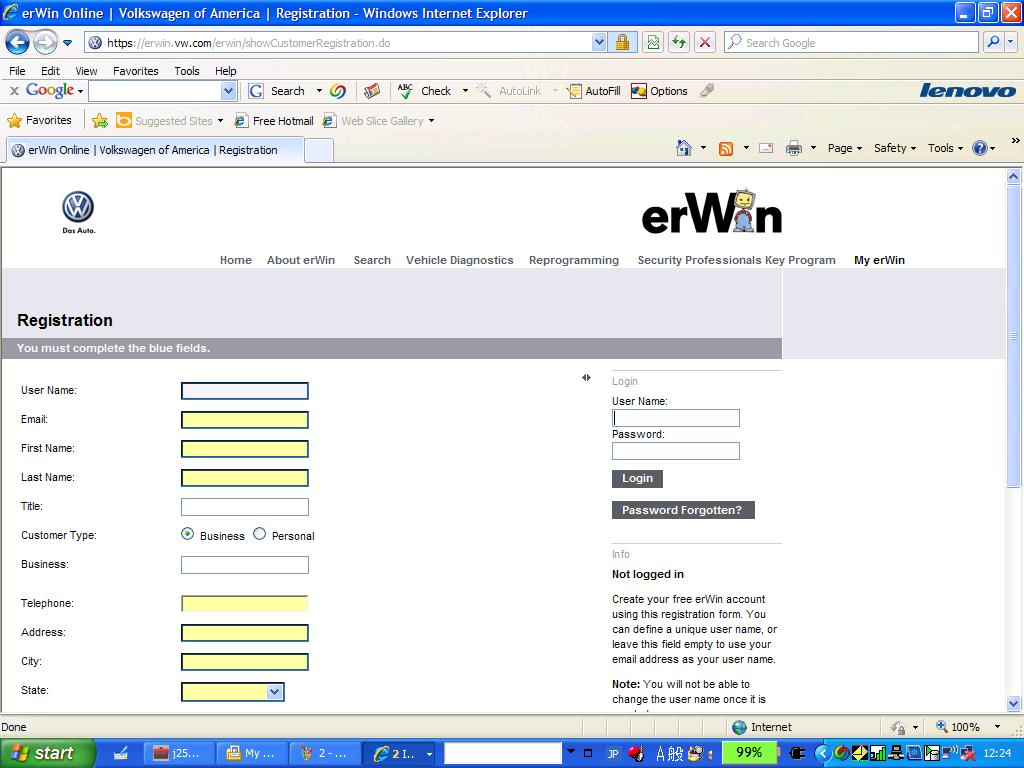Click the Home house icon in command bar
This screenshot has width=1024, height=768.
click(684, 148)
